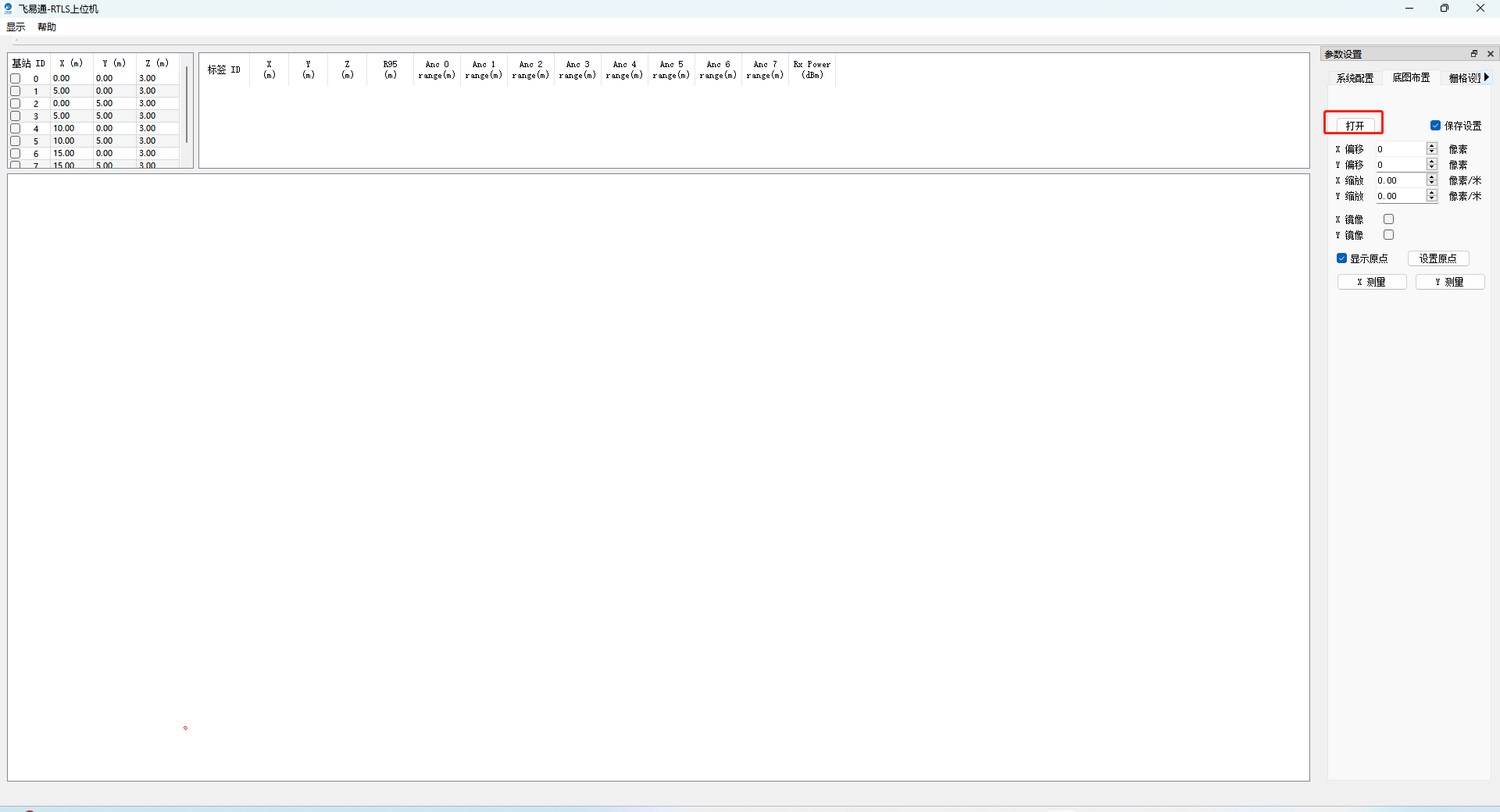Screen dimensions: 1500x812
Task: Decrement the Y 缩放 value with its down arrow
Action: click(x=1431, y=199)
